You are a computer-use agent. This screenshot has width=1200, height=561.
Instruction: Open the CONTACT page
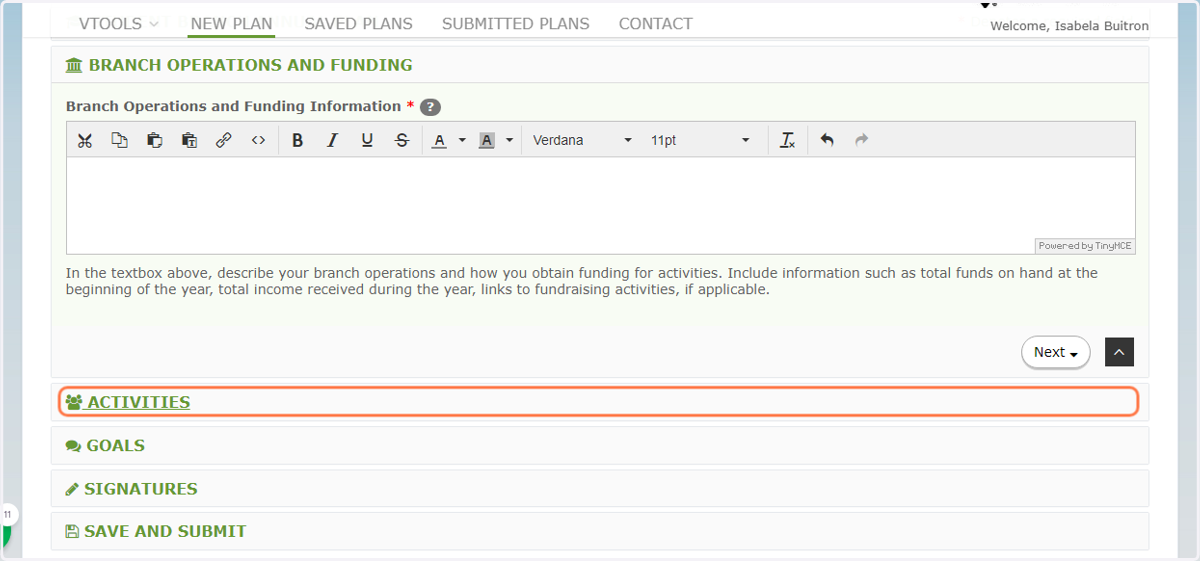[656, 24]
